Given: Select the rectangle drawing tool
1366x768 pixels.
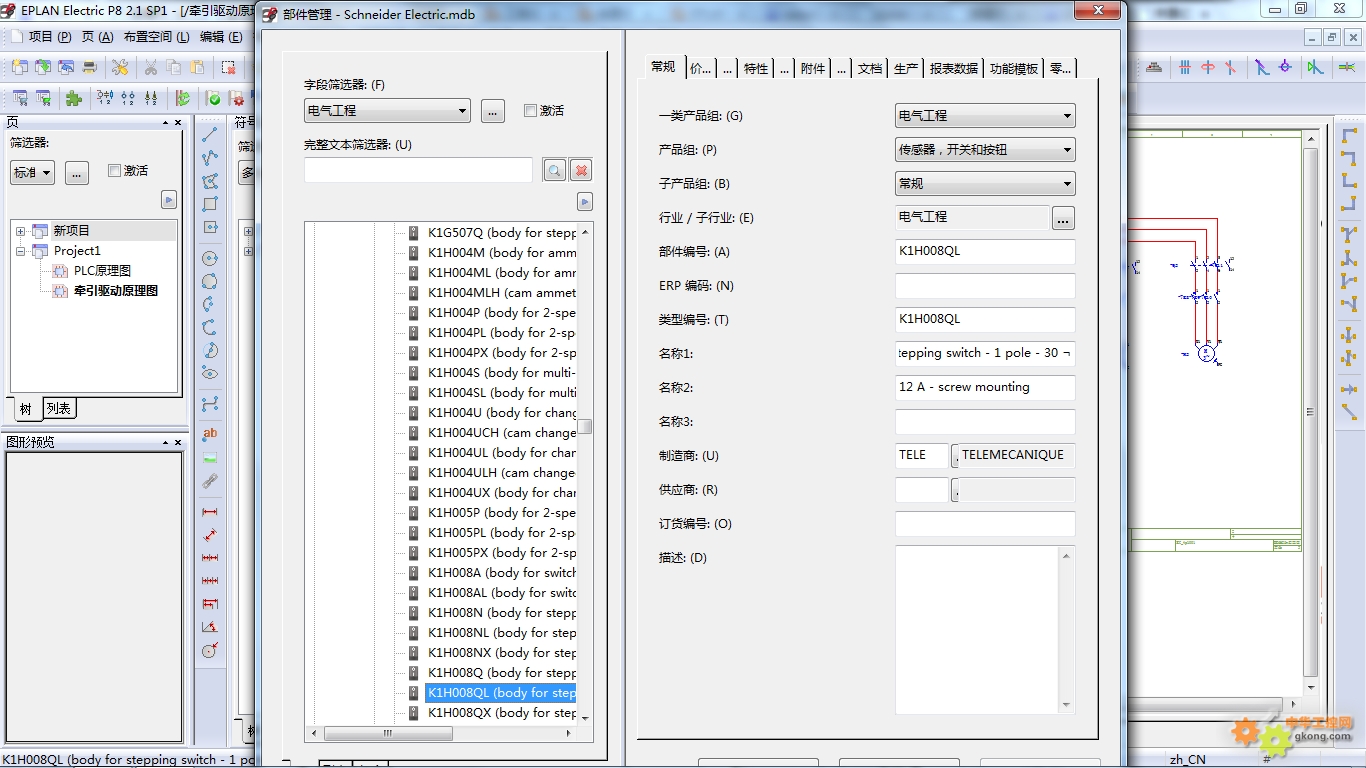Looking at the screenshot, I should pyautogui.click(x=210, y=204).
